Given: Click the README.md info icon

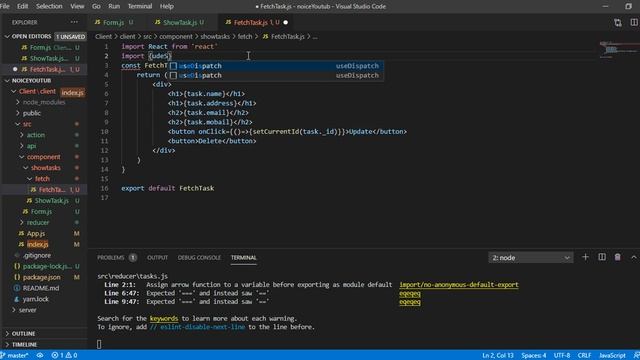Looking at the screenshot, I should point(17,288).
